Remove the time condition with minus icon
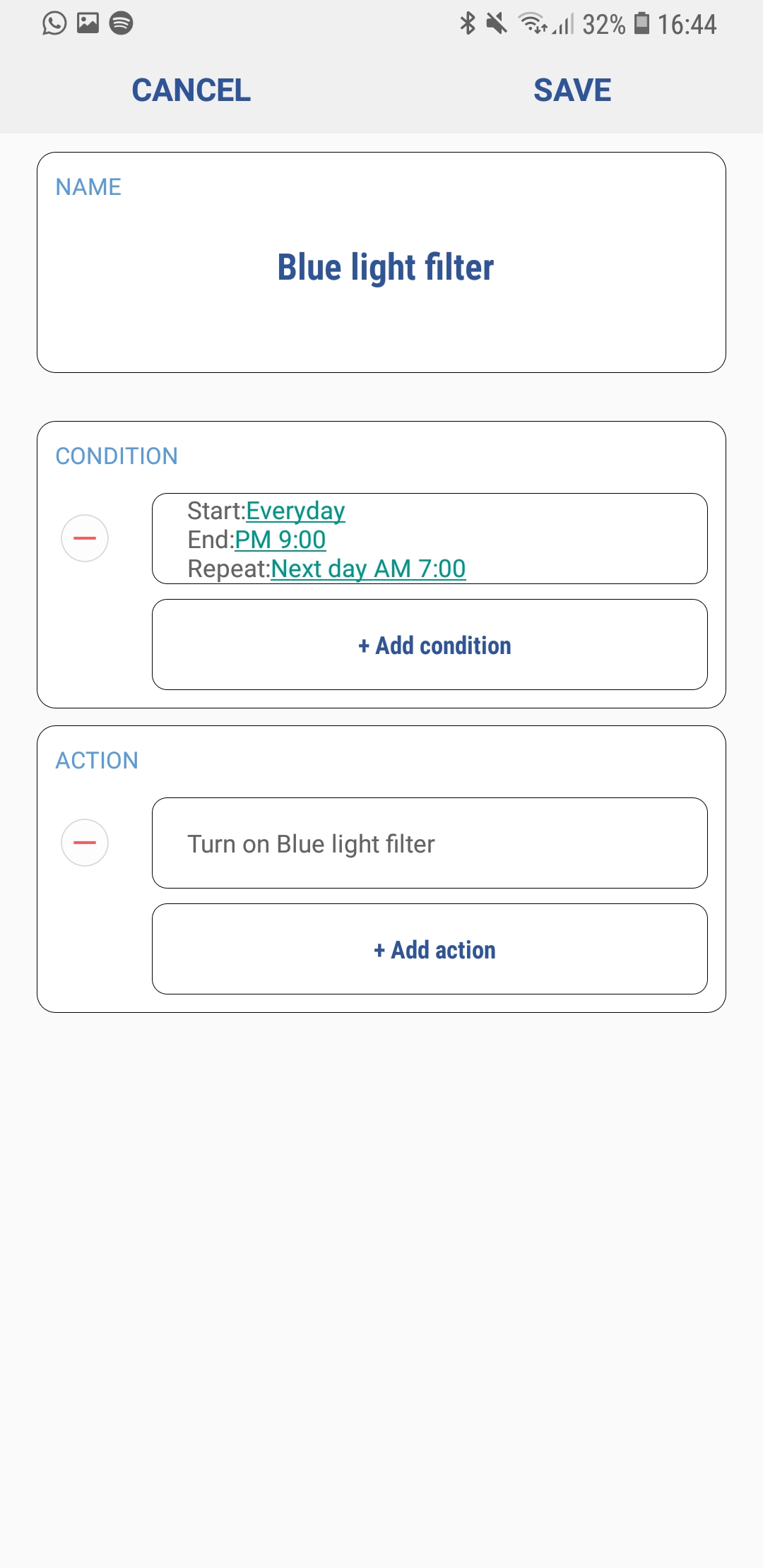 85,538
